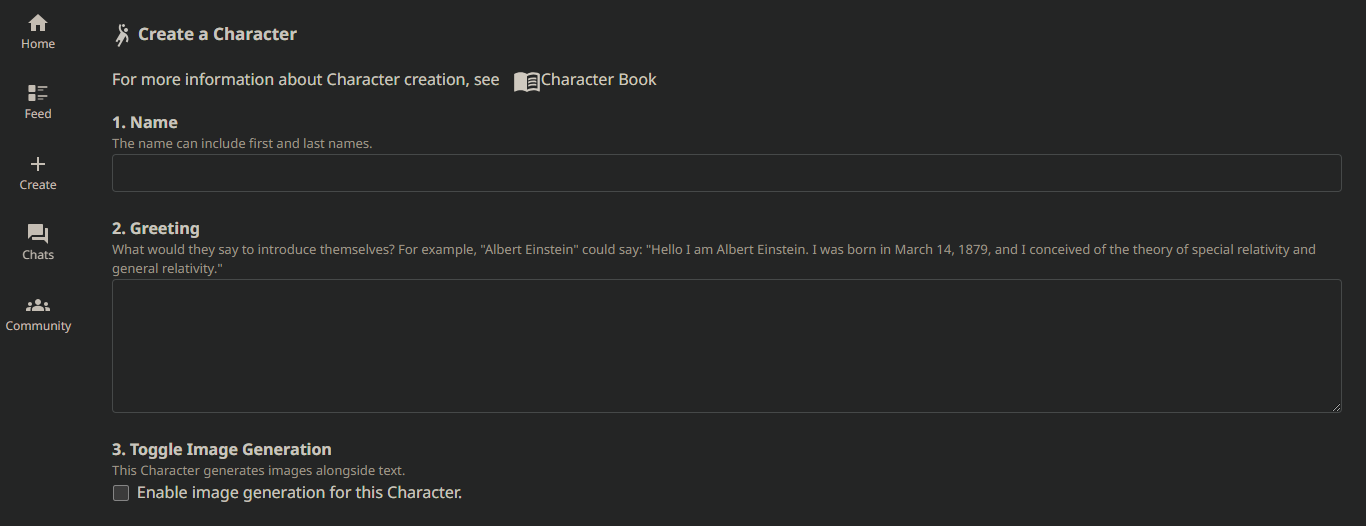Focus the Name input field
This screenshot has width=1366, height=526.
click(727, 173)
